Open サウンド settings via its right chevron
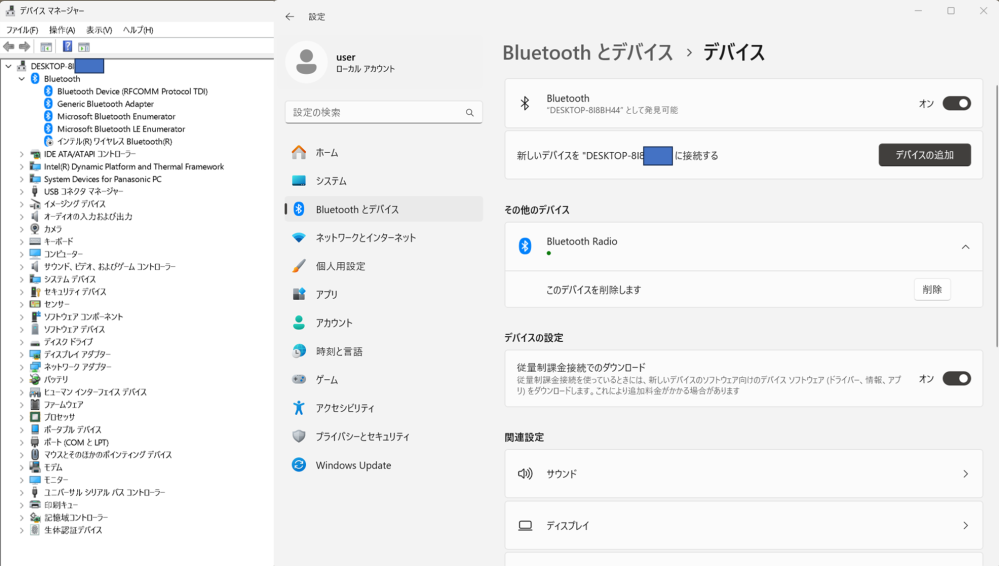The image size is (999, 566). click(966, 474)
